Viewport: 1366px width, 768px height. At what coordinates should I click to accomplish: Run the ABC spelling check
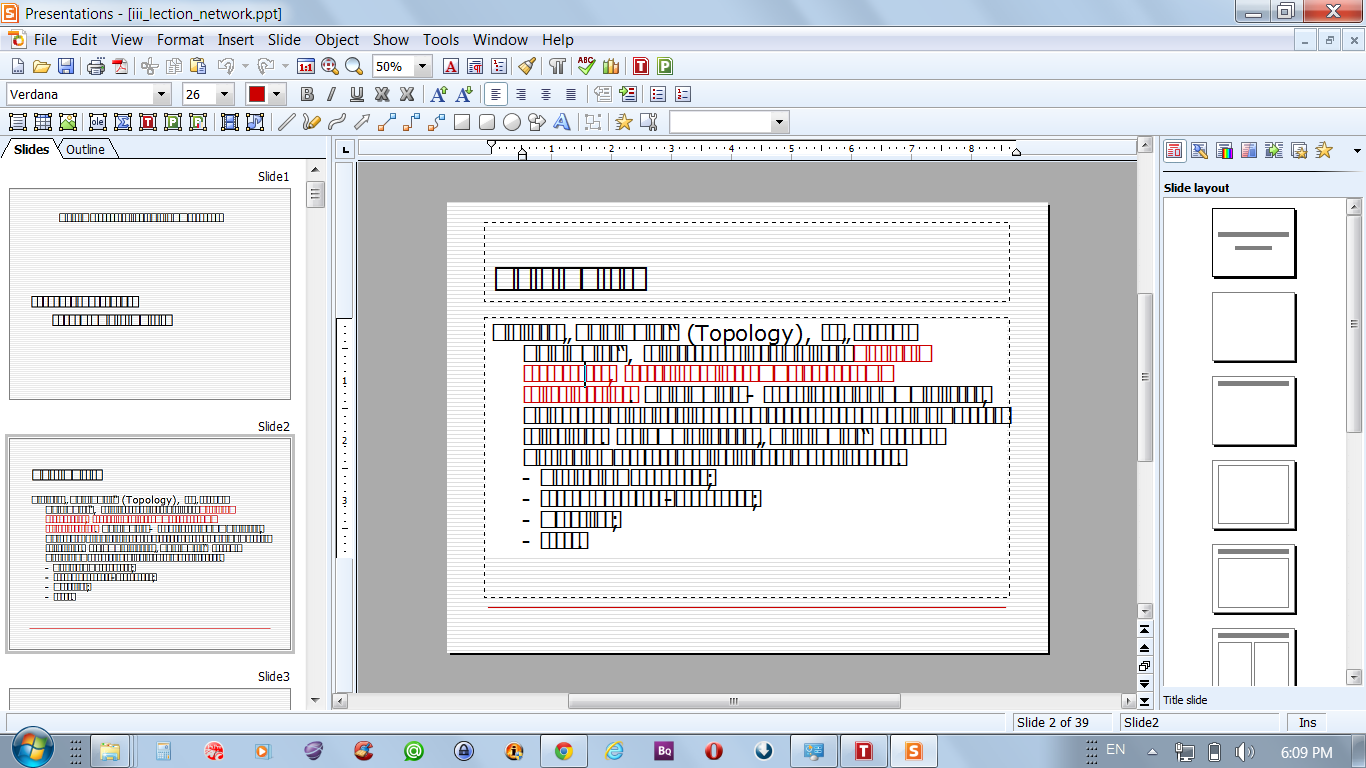586,67
